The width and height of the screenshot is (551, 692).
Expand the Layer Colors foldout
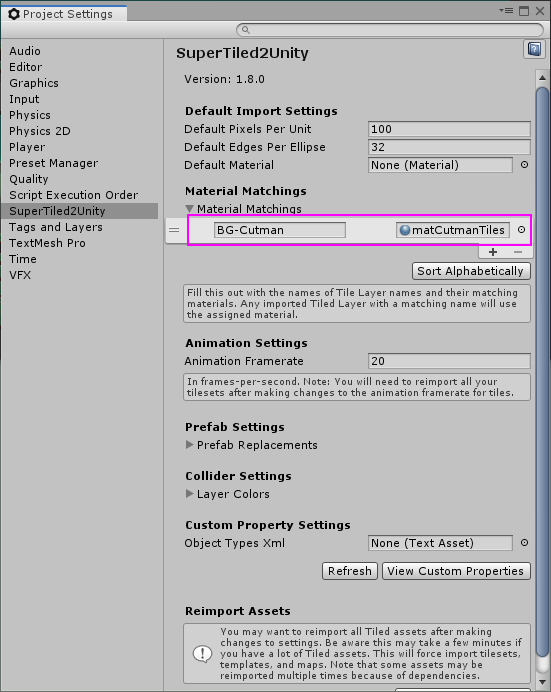tap(190, 493)
